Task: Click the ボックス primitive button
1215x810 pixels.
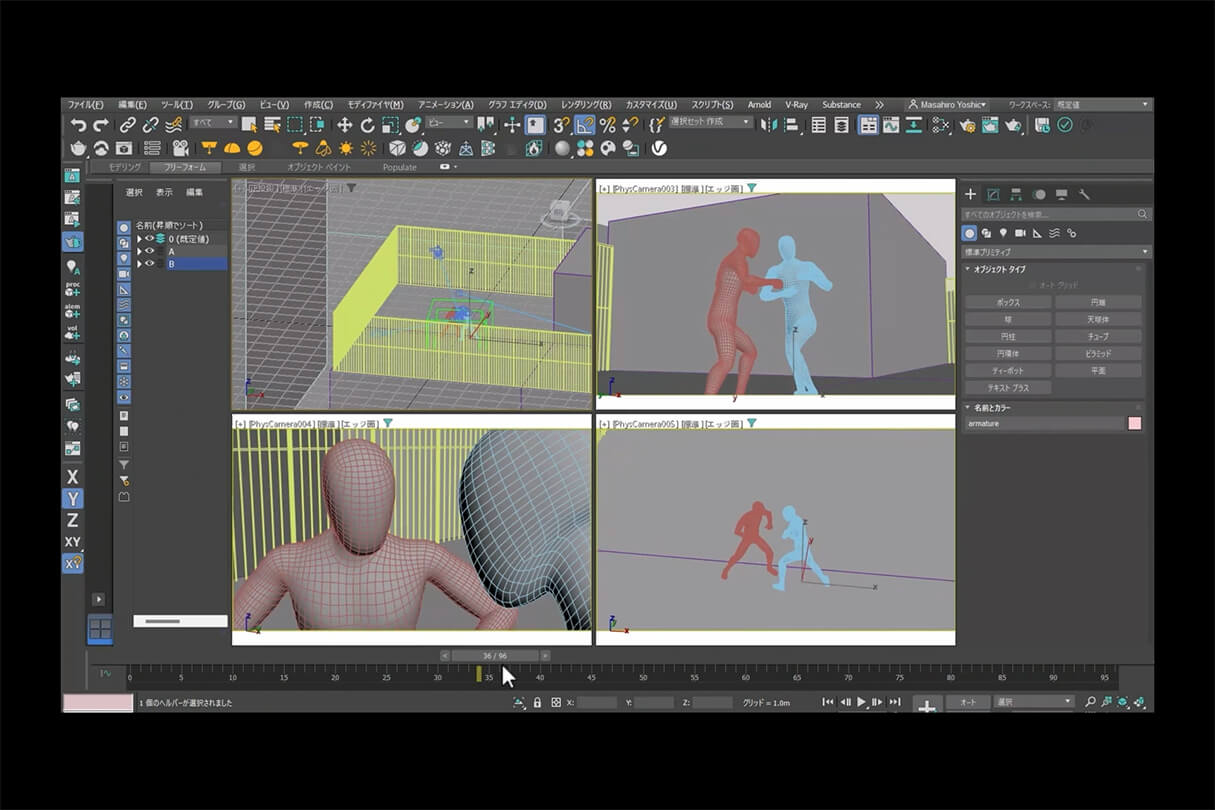Action: (x=1009, y=301)
